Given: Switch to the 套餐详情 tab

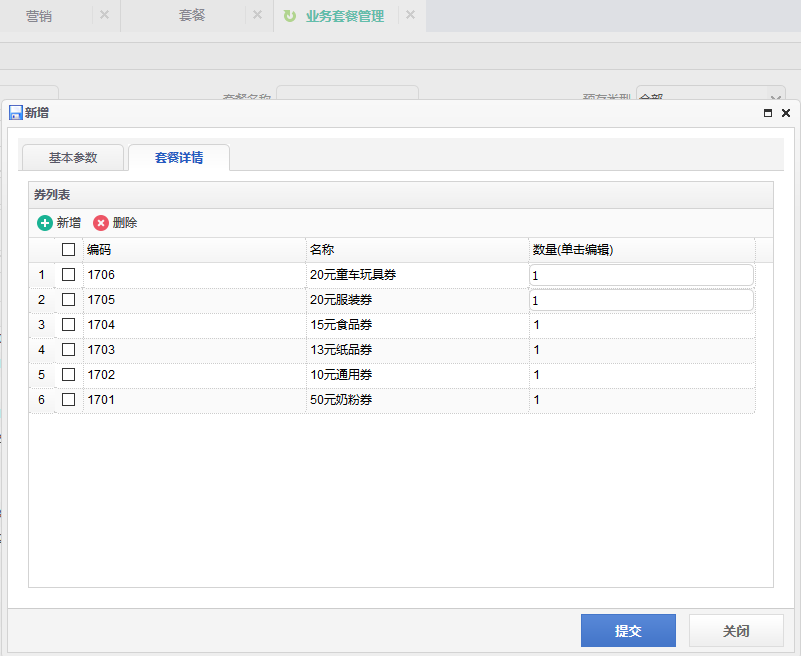Looking at the screenshot, I should (179, 157).
